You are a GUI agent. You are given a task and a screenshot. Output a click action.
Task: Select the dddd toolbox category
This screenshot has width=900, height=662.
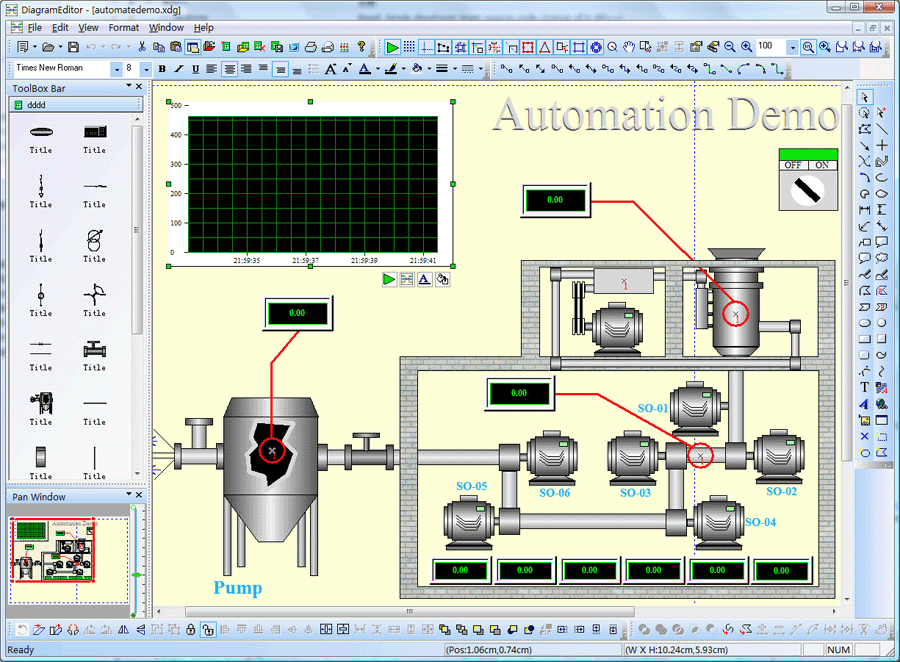click(x=36, y=105)
